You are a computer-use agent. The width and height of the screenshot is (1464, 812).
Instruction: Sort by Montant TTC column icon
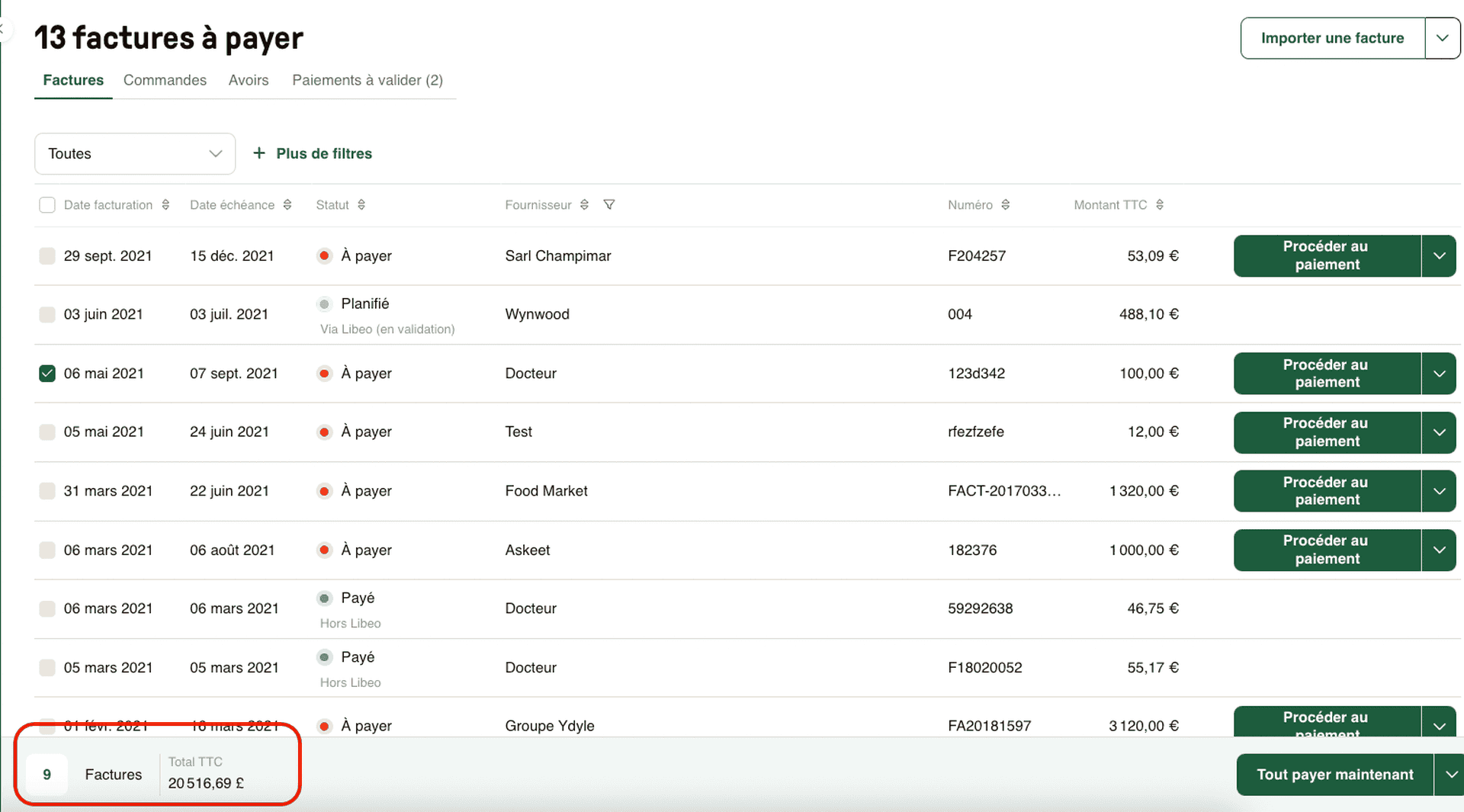[x=1160, y=205]
